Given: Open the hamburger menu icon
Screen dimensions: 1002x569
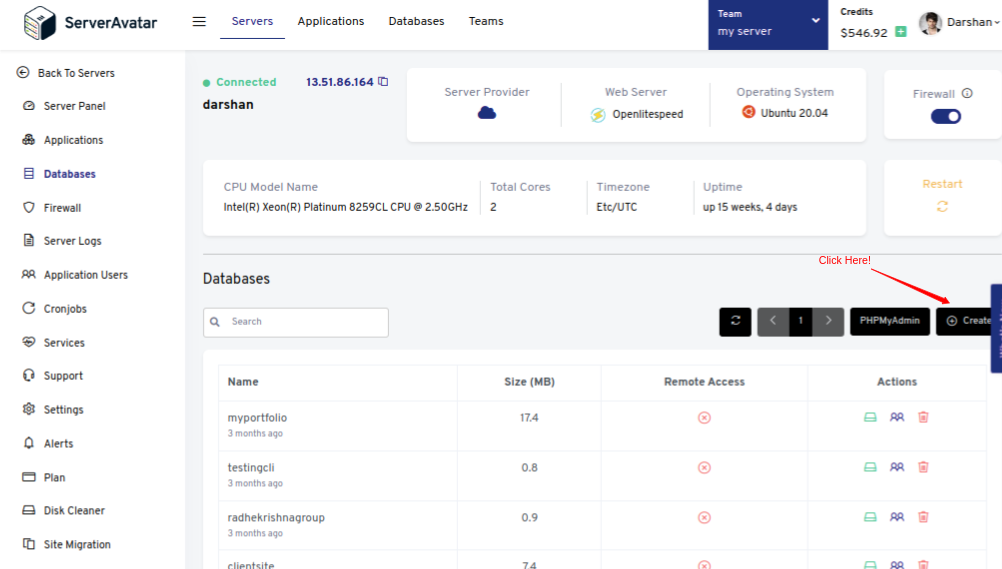Looking at the screenshot, I should [x=199, y=22].
